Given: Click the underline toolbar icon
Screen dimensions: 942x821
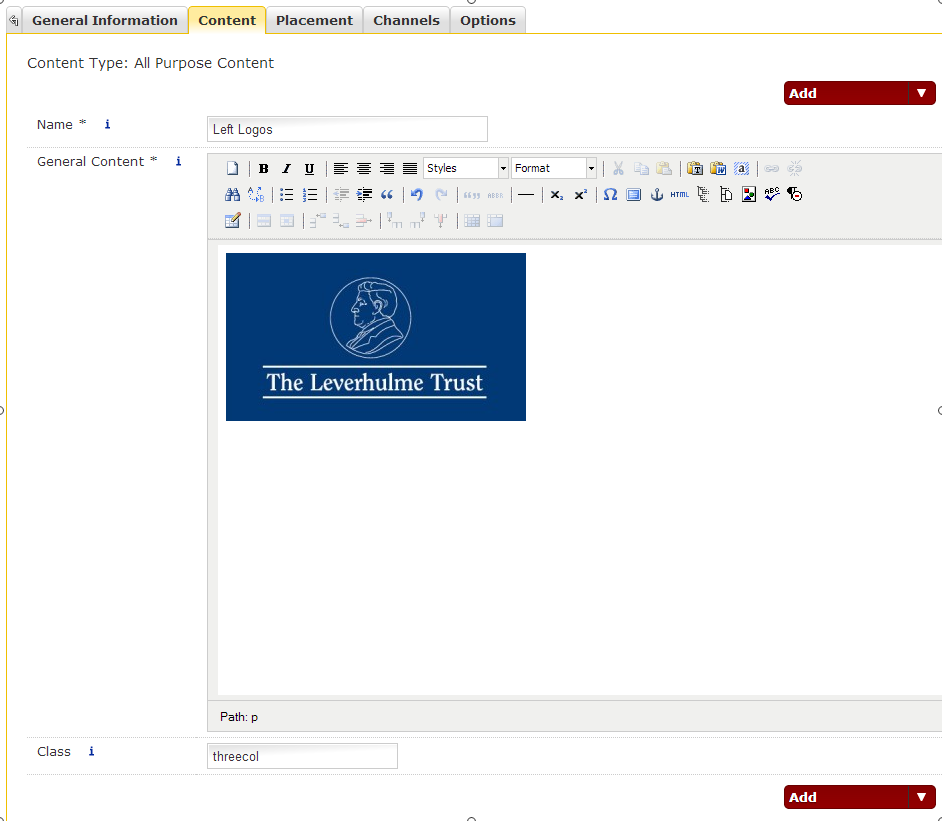Looking at the screenshot, I should pyautogui.click(x=309, y=169).
